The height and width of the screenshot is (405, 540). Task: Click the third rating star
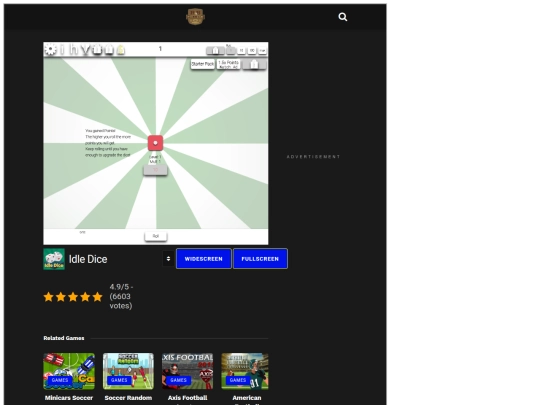coord(73,297)
